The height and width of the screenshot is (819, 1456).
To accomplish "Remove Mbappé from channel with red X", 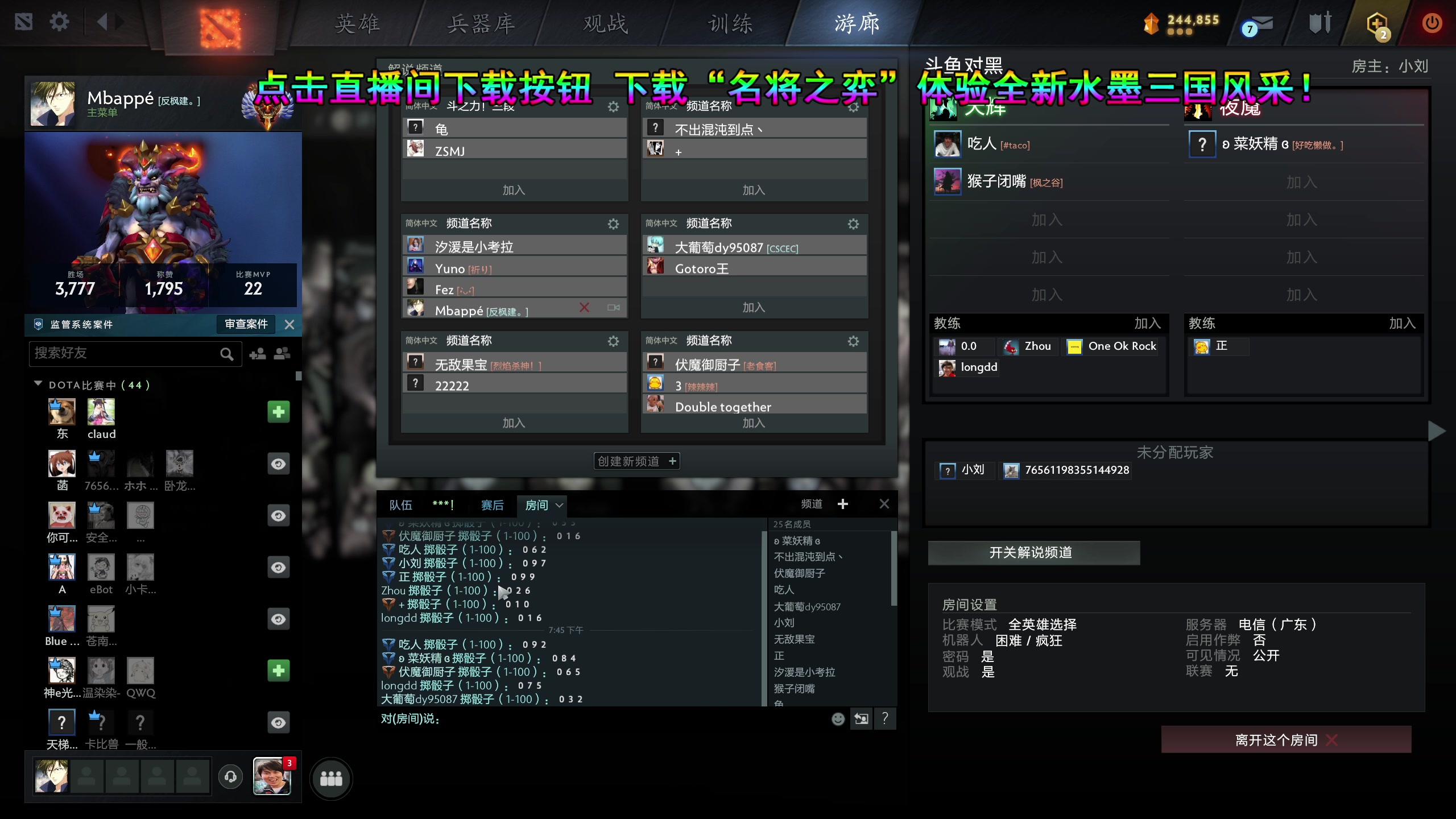I will [584, 308].
